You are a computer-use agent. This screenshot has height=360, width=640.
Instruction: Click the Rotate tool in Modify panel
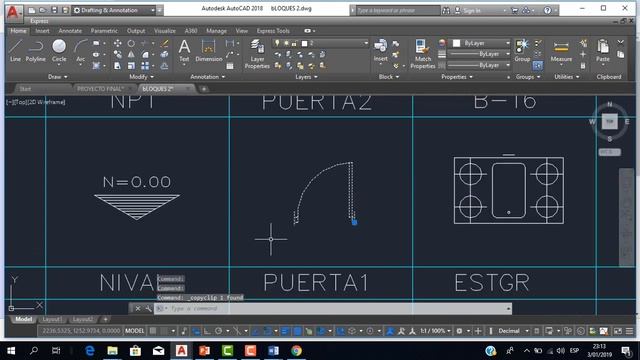pyautogui.click(x=131, y=43)
